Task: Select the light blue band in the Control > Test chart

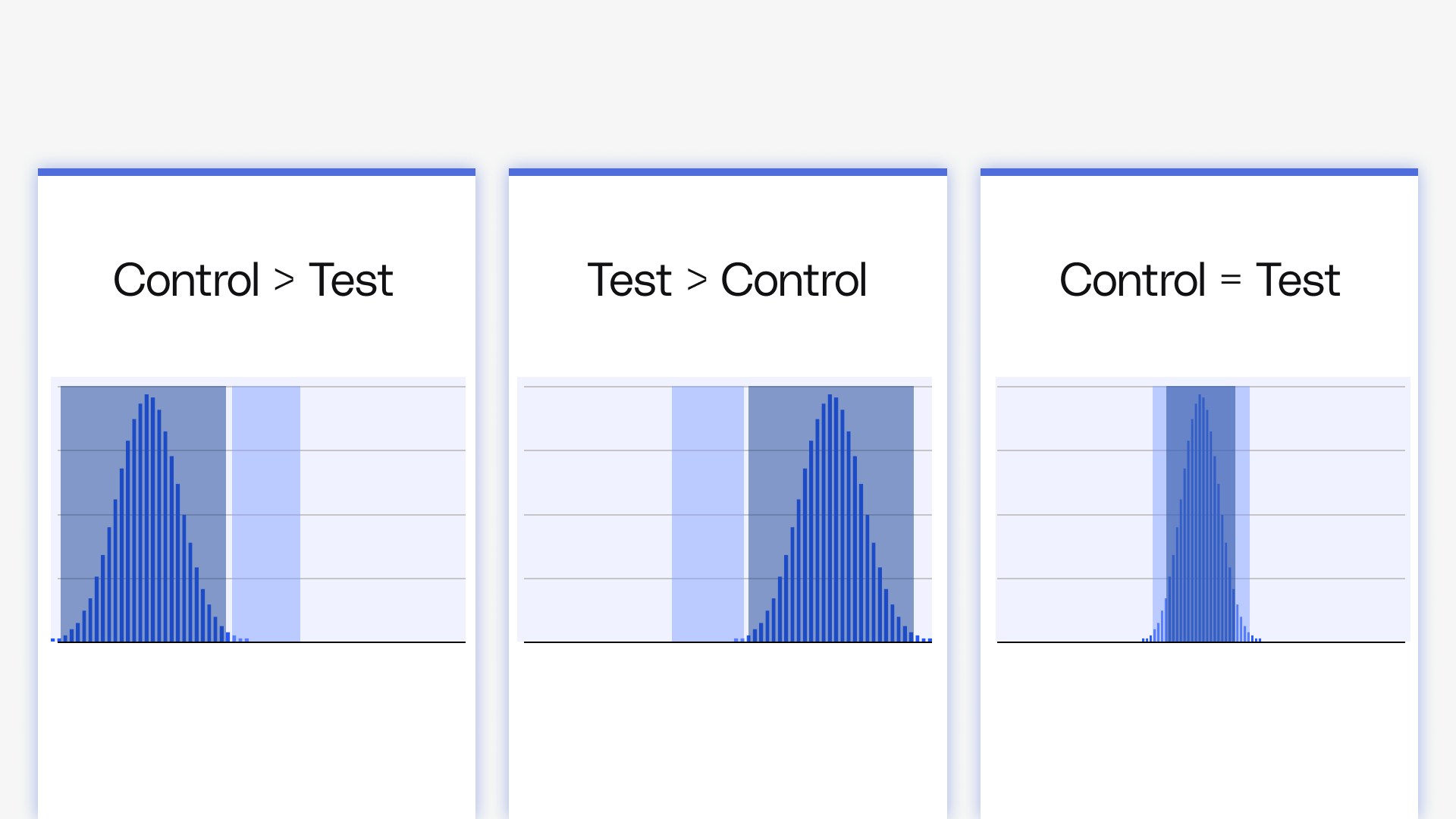Action: [266, 514]
